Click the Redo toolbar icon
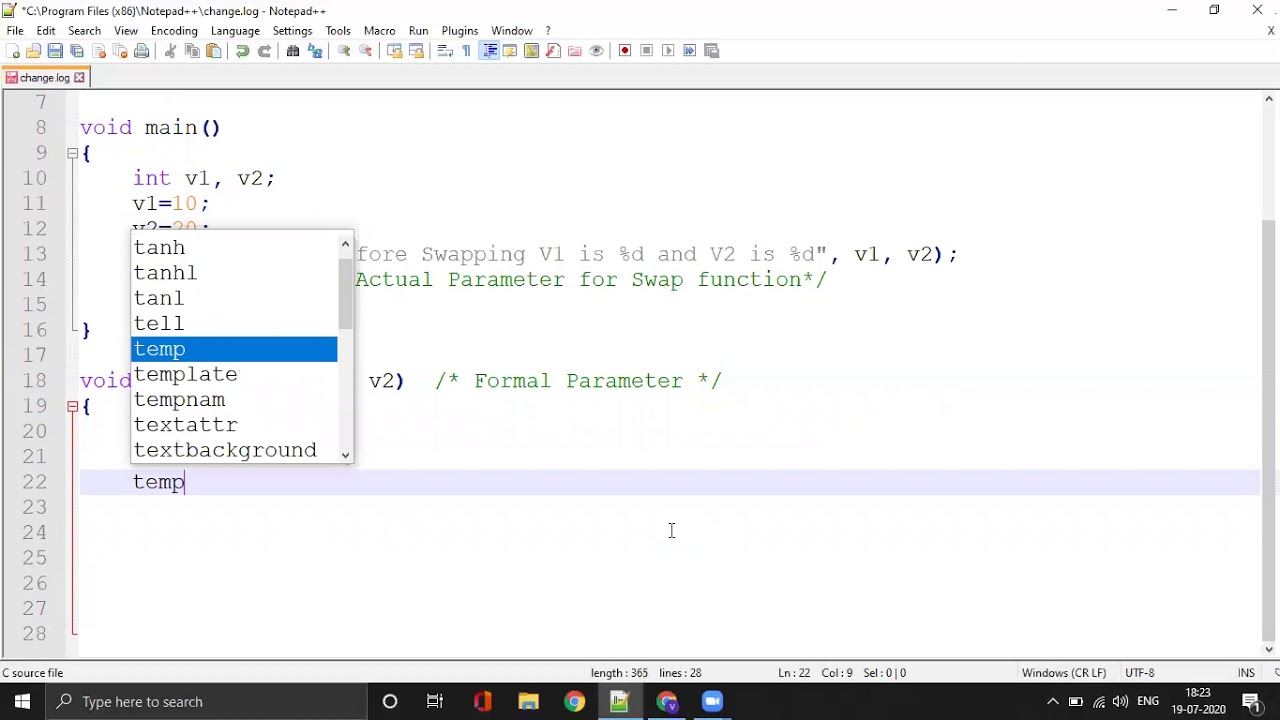Image resolution: width=1280 pixels, height=720 pixels. [x=264, y=51]
